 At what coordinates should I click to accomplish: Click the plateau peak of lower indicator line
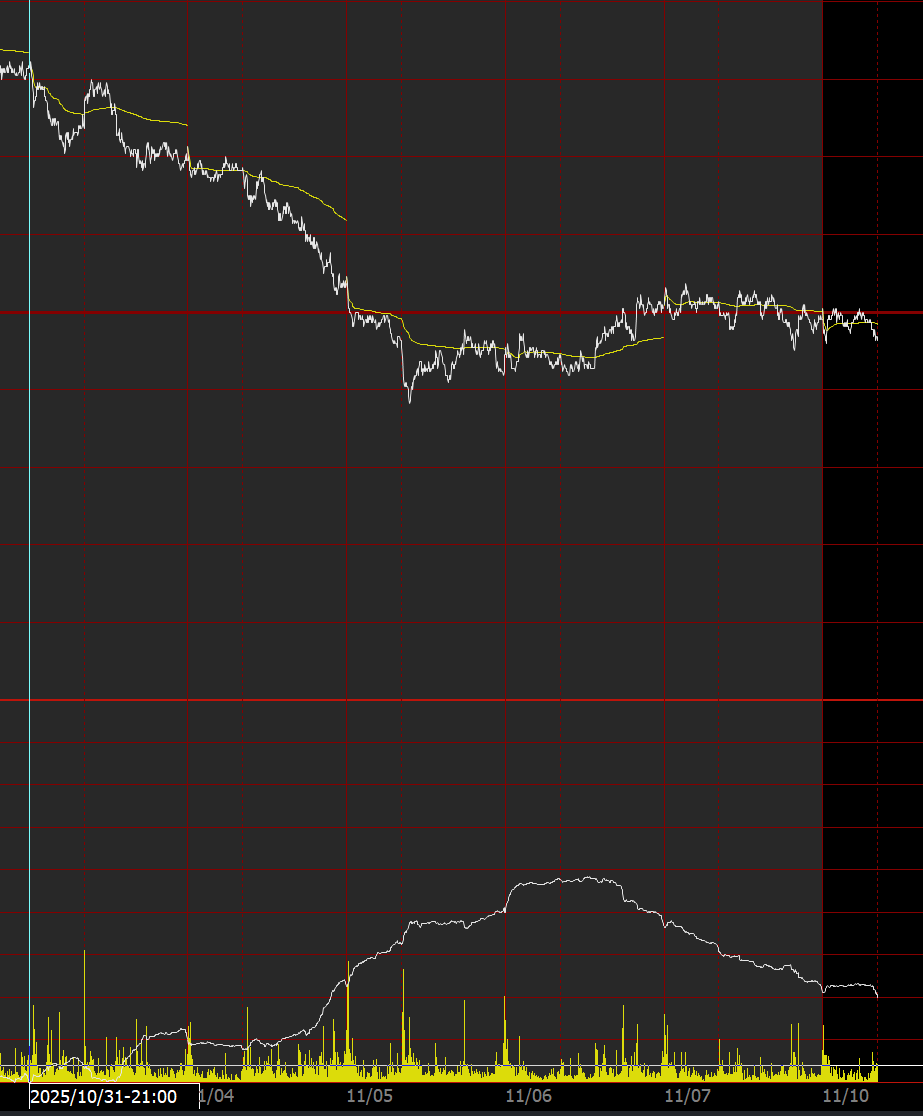pos(565,880)
